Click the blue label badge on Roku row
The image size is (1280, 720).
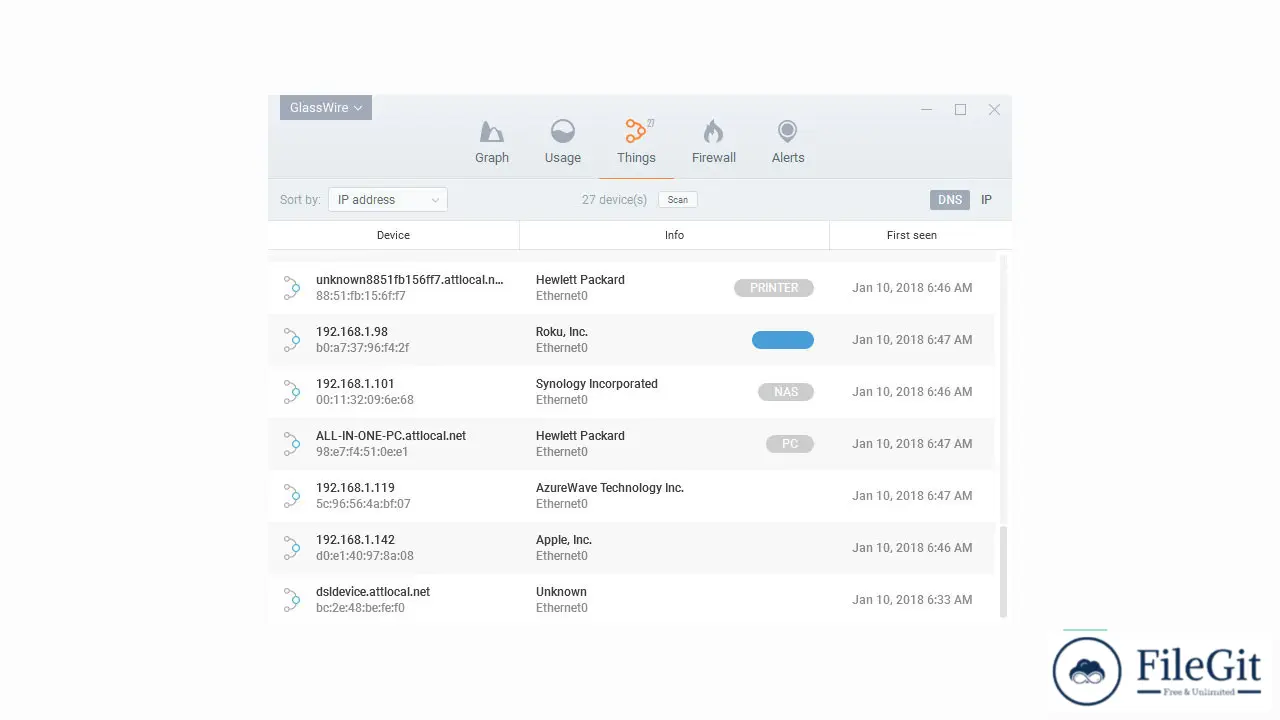point(783,340)
